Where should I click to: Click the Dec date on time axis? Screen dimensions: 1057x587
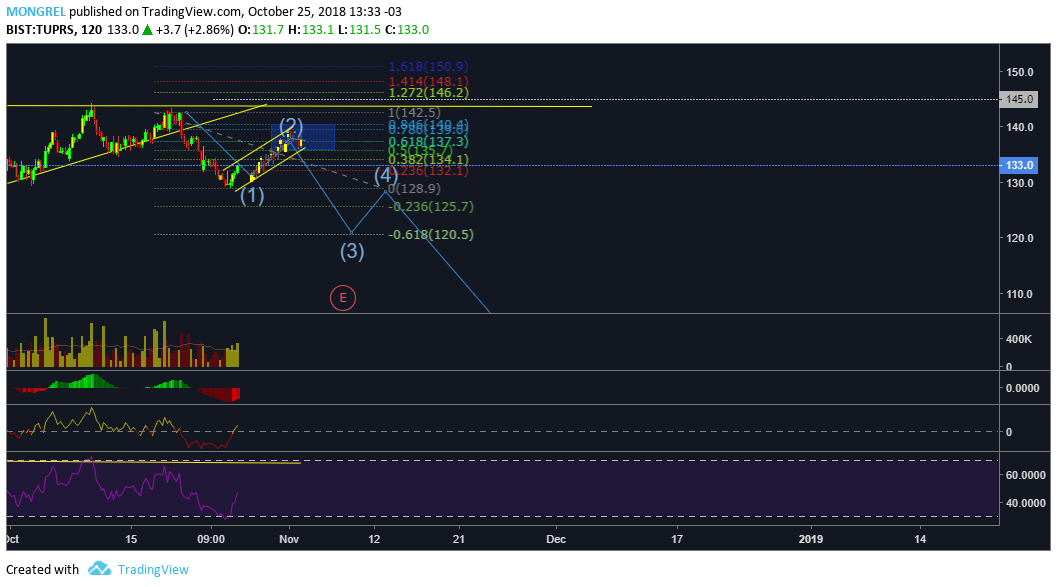(x=556, y=539)
